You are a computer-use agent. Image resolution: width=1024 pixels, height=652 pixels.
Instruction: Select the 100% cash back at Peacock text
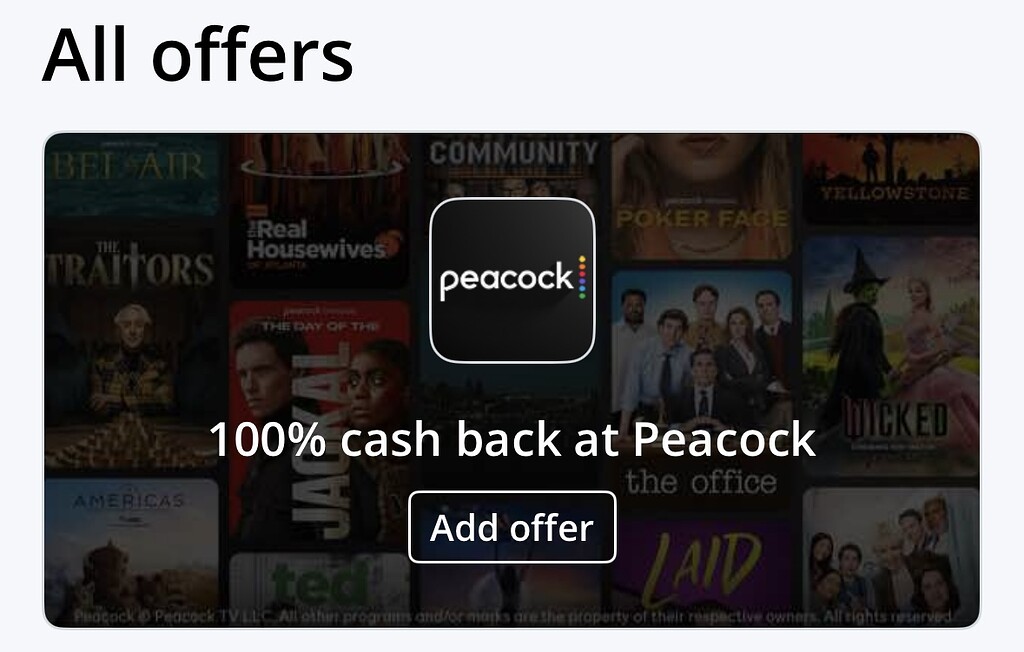click(512, 439)
